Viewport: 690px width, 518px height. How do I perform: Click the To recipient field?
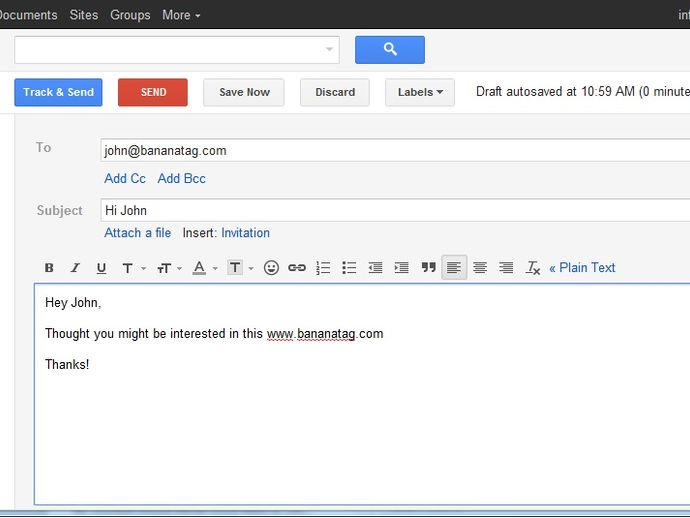395,151
